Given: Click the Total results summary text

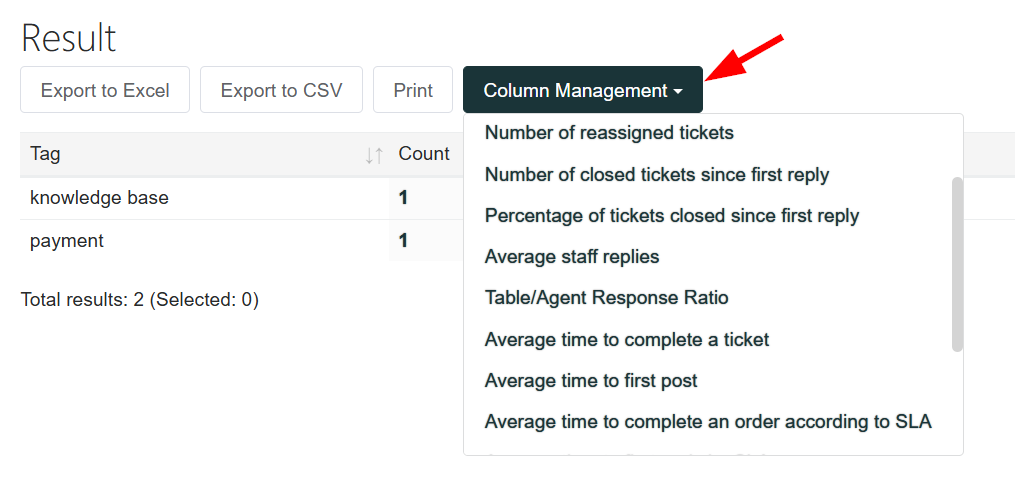Looking at the screenshot, I should tap(140, 300).
